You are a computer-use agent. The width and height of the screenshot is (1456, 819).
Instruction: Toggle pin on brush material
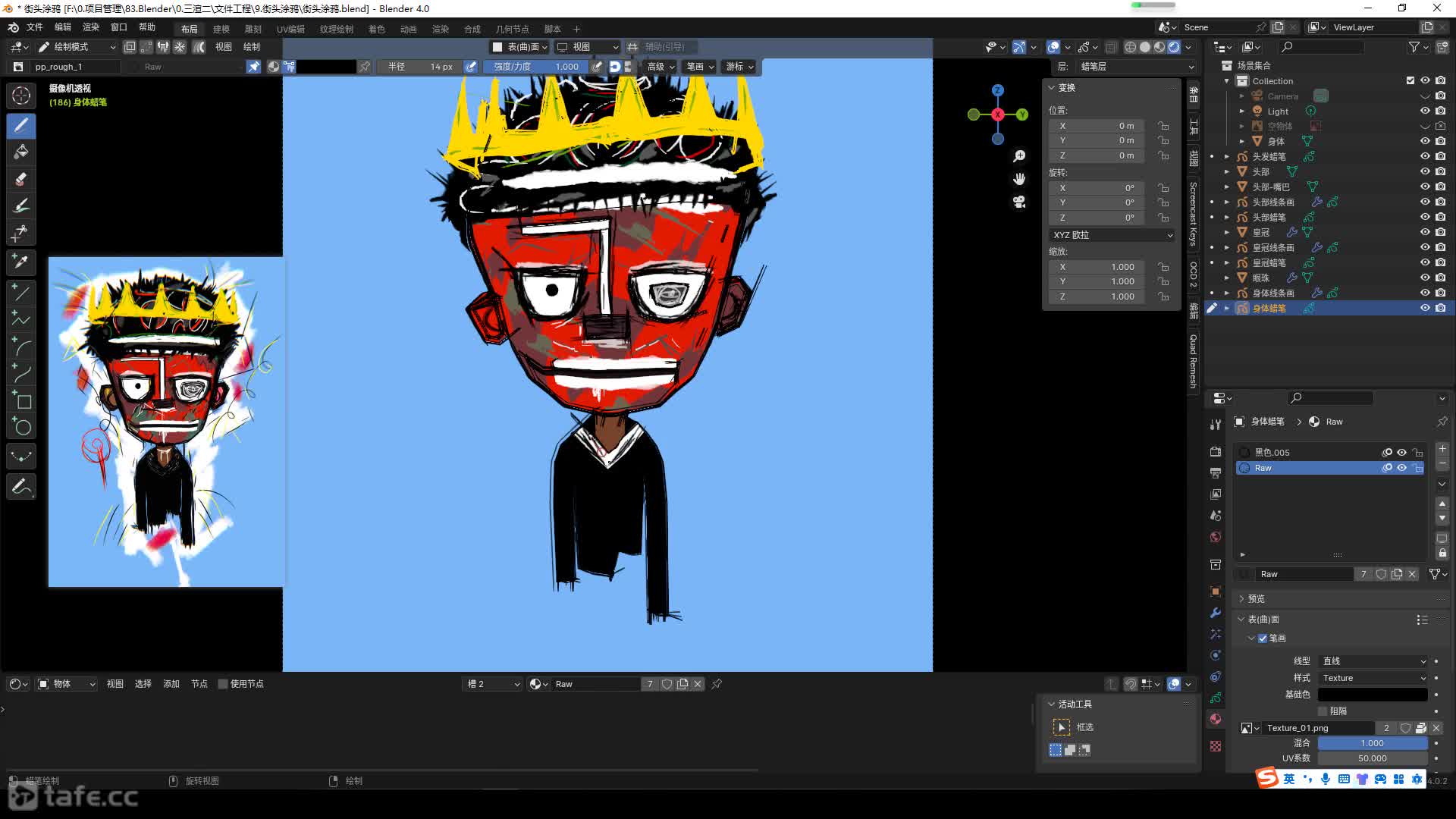pos(254,67)
